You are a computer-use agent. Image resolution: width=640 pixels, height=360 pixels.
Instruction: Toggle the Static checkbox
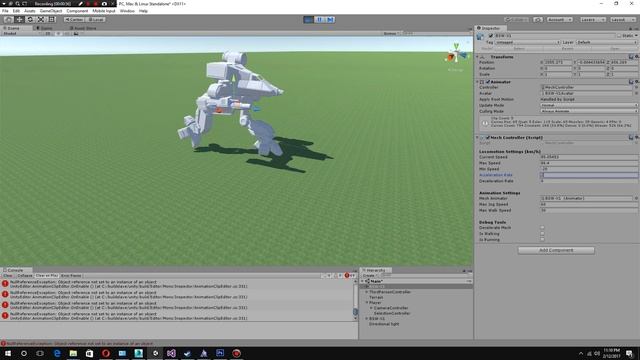point(619,36)
